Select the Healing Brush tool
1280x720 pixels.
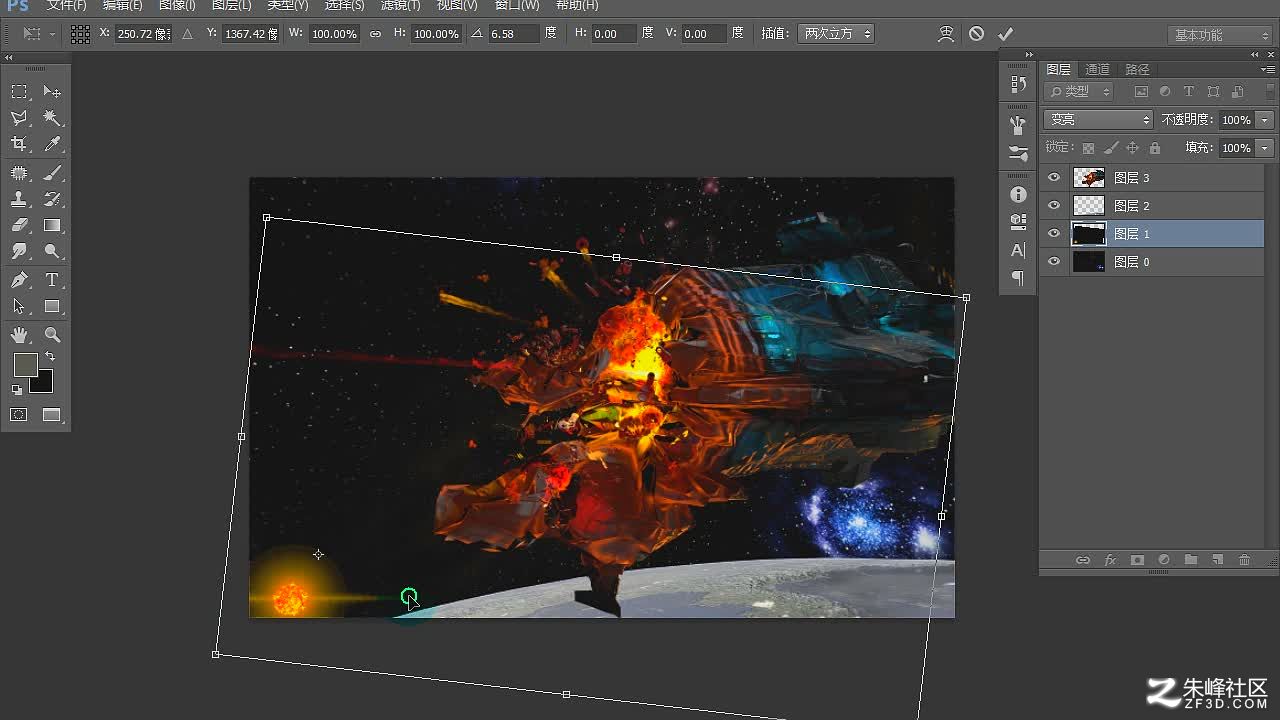pyautogui.click(x=19, y=173)
